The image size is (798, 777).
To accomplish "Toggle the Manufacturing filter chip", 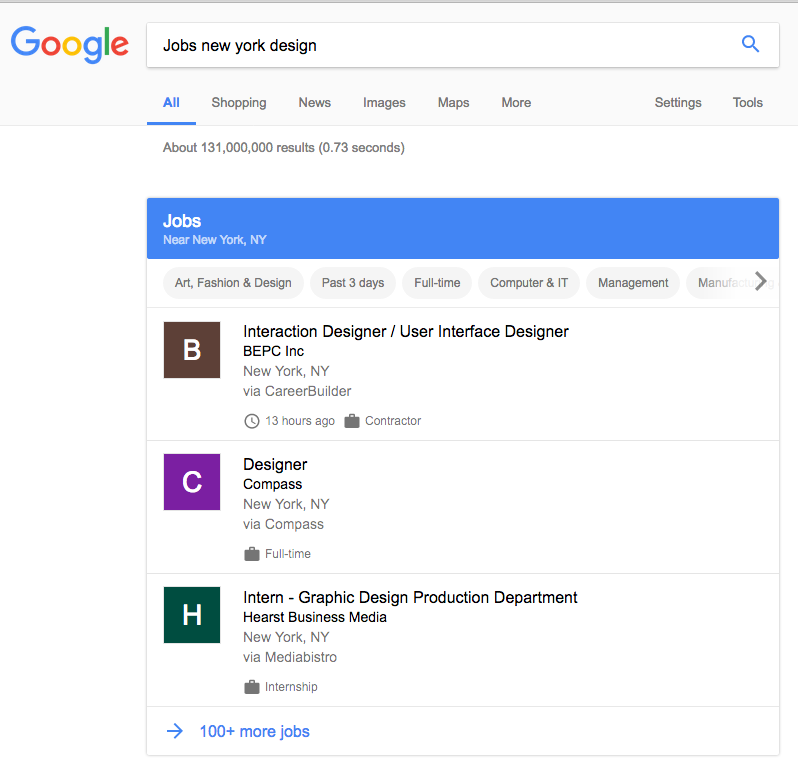I will pos(731,283).
